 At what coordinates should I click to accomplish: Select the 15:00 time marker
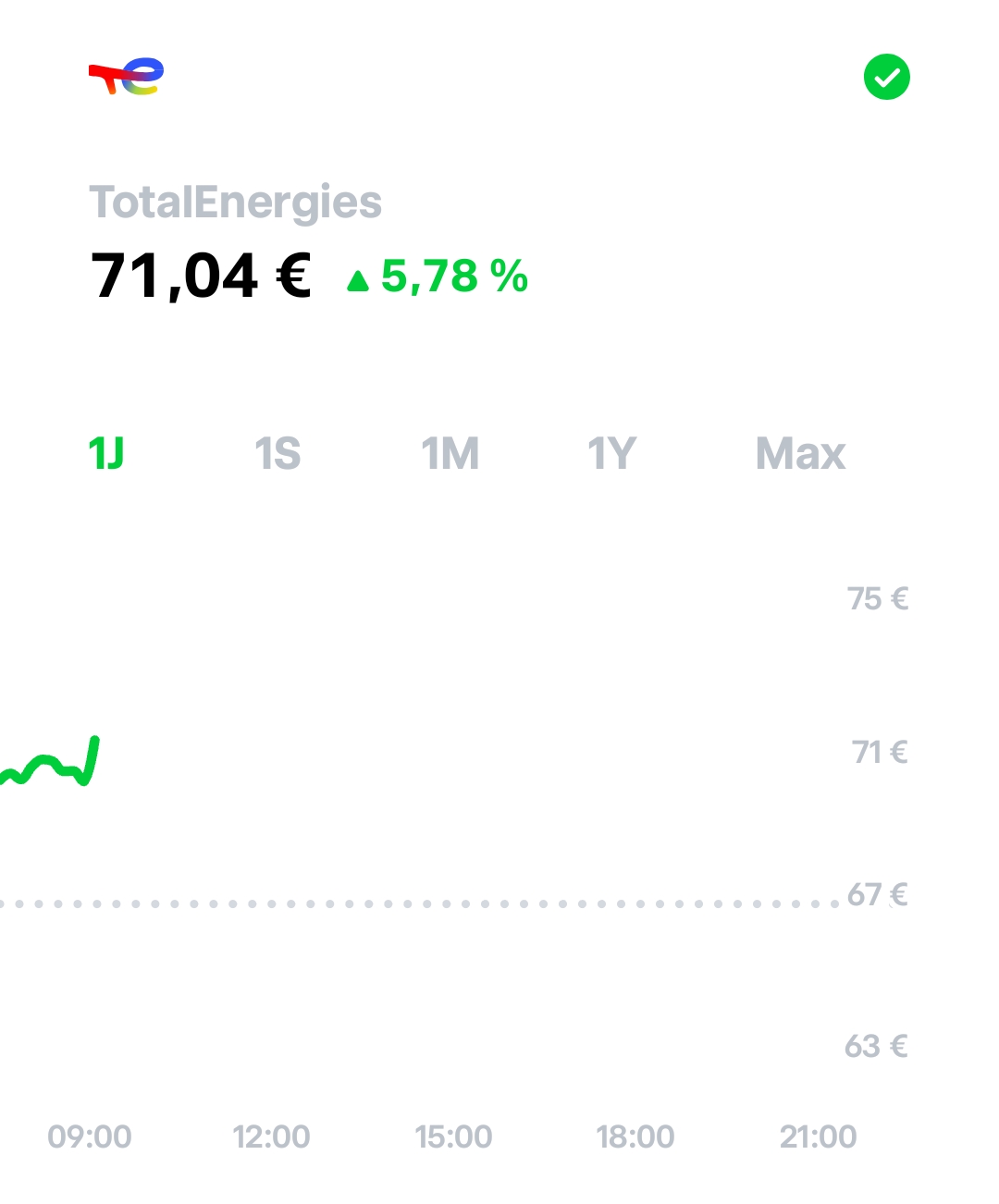[x=453, y=1136]
